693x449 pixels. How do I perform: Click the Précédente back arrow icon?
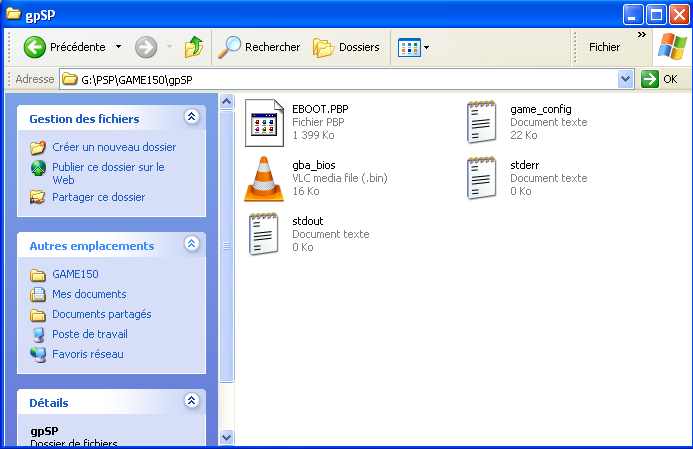coord(34,47)
